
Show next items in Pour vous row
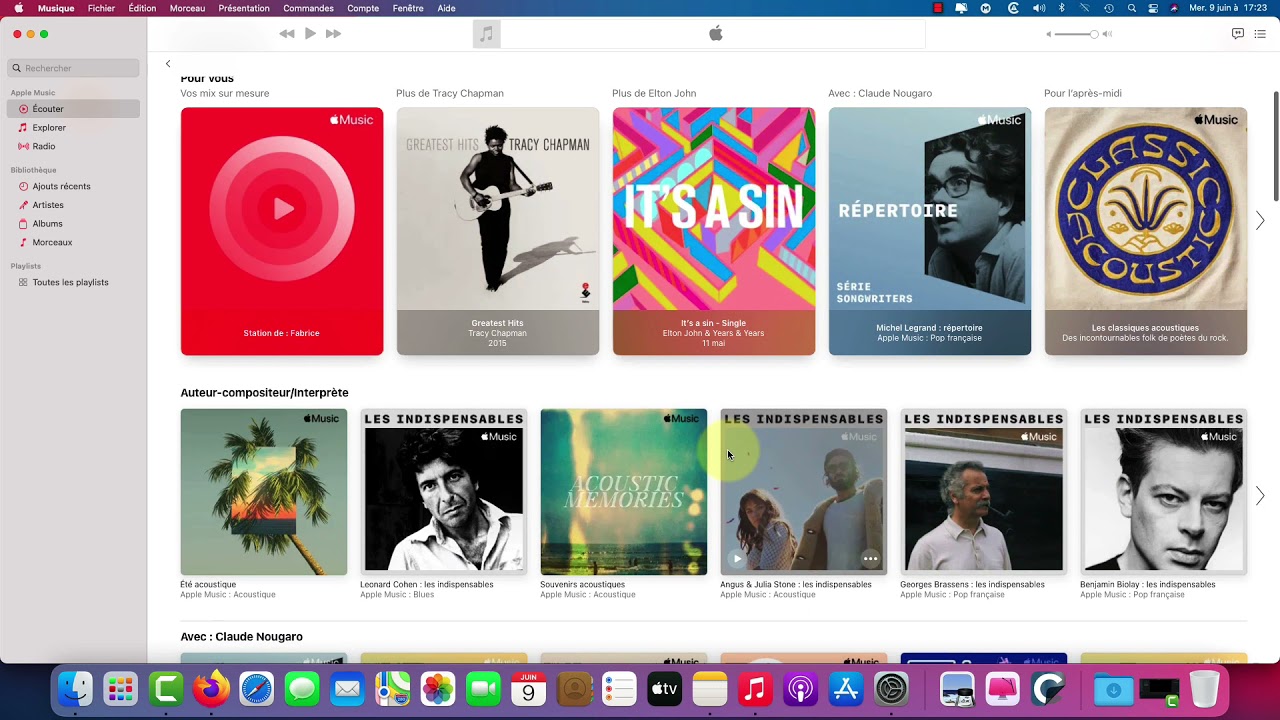[1260, 221]
